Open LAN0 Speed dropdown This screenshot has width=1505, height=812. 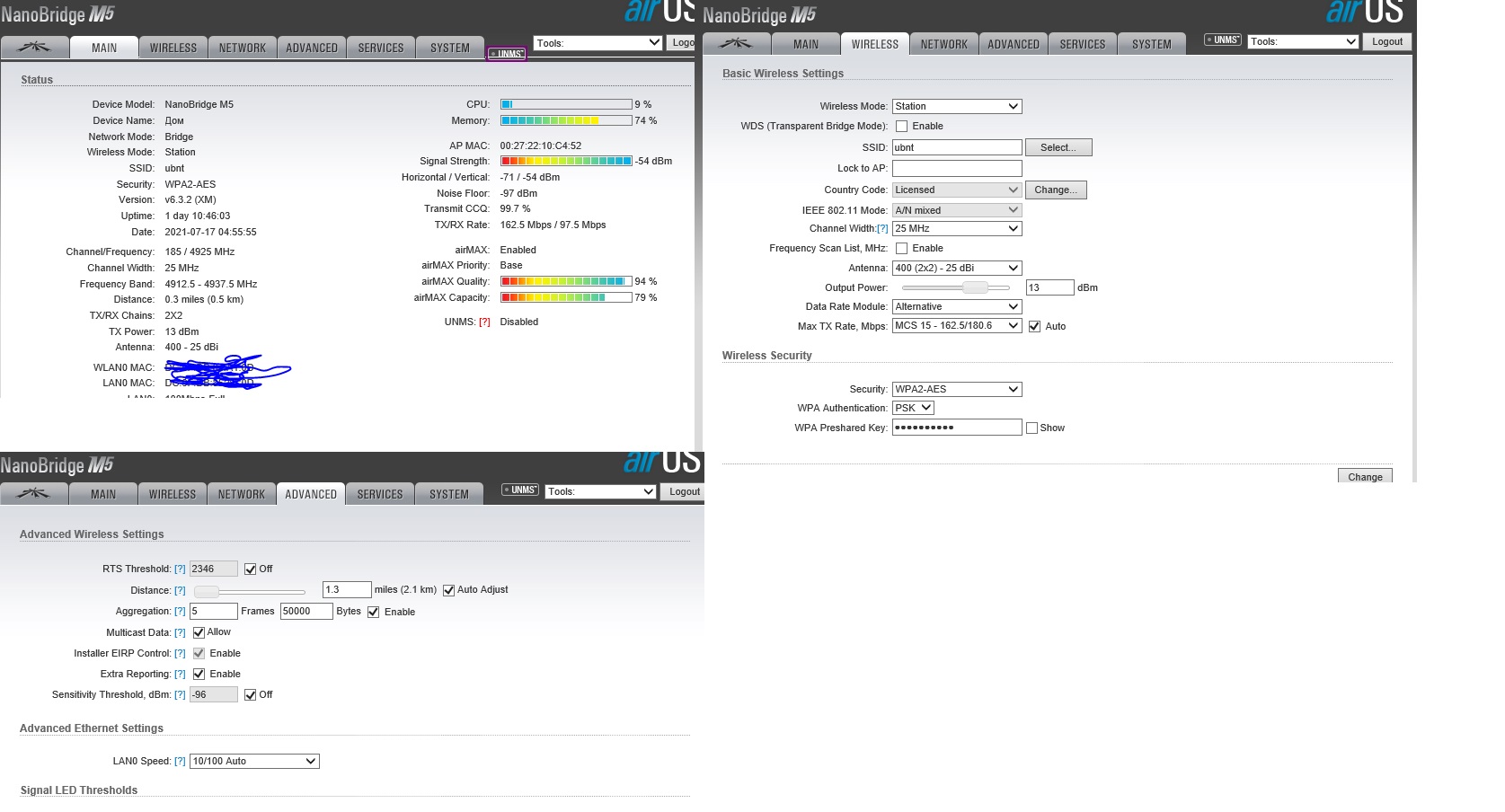(254, 761)
